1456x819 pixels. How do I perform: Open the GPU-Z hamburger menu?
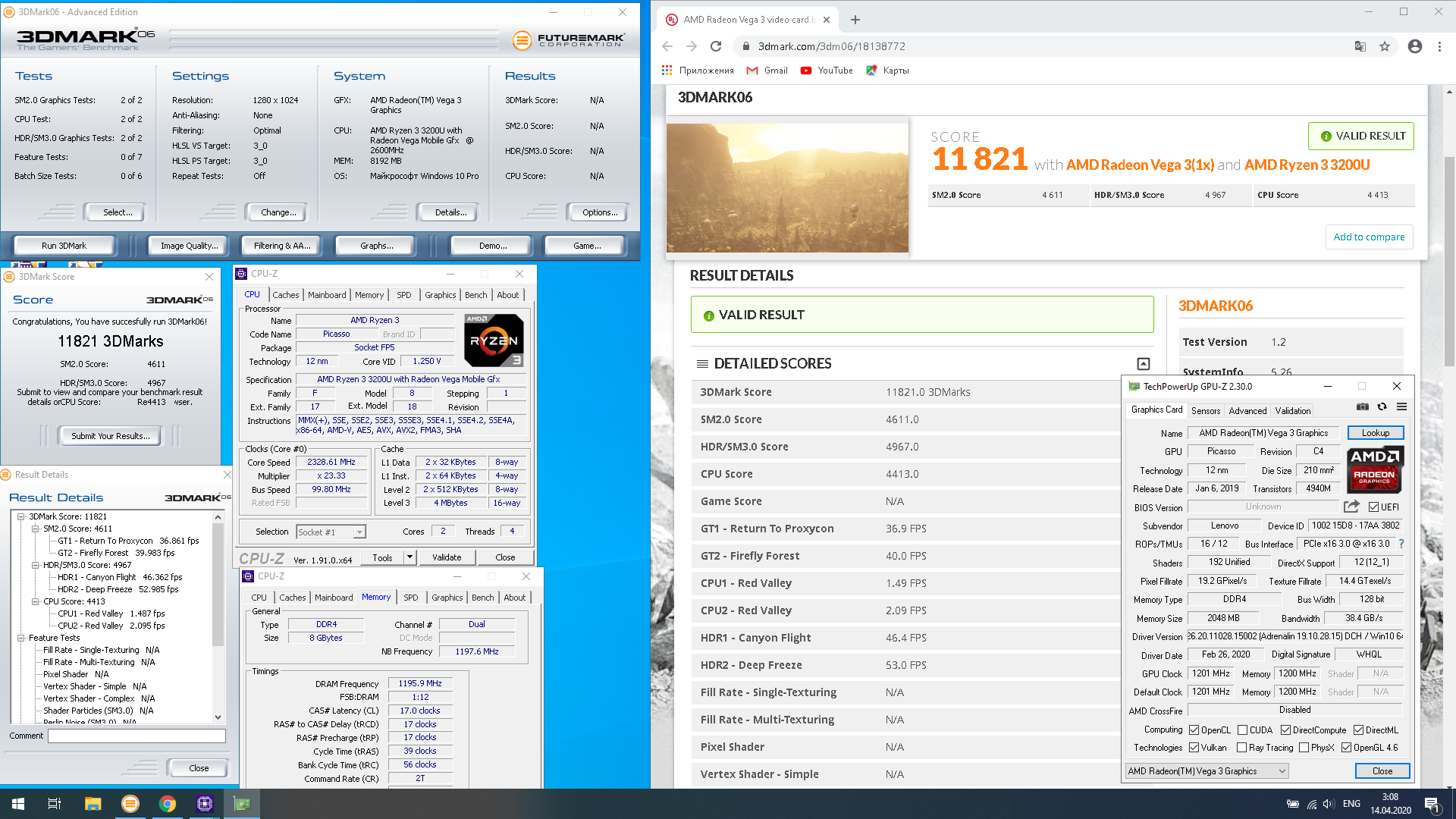[1401, 407]
